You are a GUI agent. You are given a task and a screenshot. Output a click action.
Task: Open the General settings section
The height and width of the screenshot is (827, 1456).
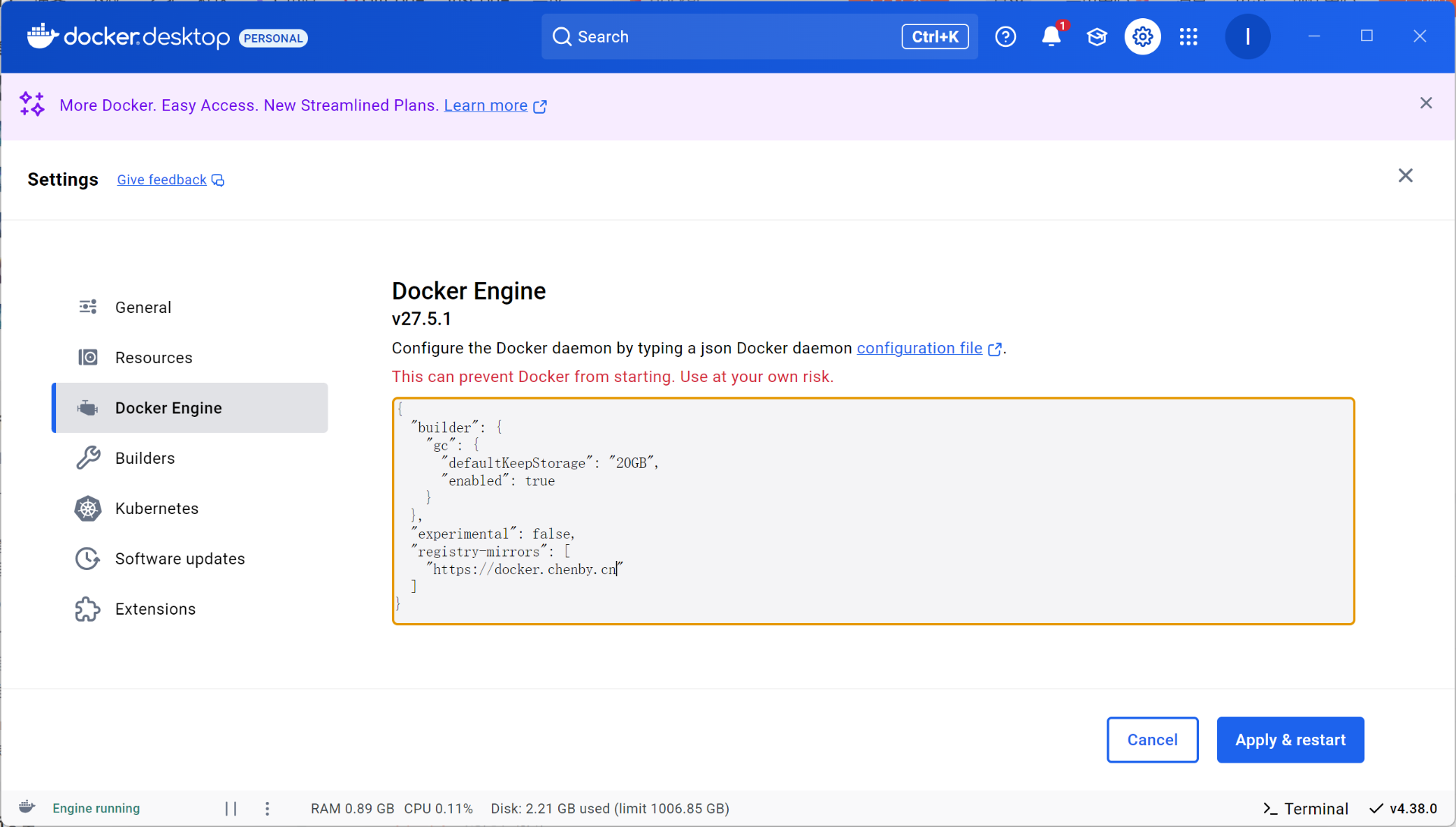click(x=143, y=307)
